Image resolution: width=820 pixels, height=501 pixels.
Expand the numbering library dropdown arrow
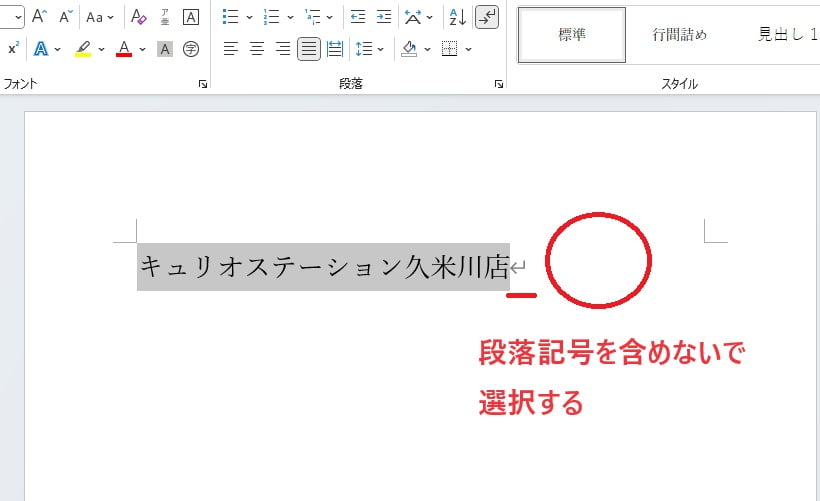click(290, 18)
